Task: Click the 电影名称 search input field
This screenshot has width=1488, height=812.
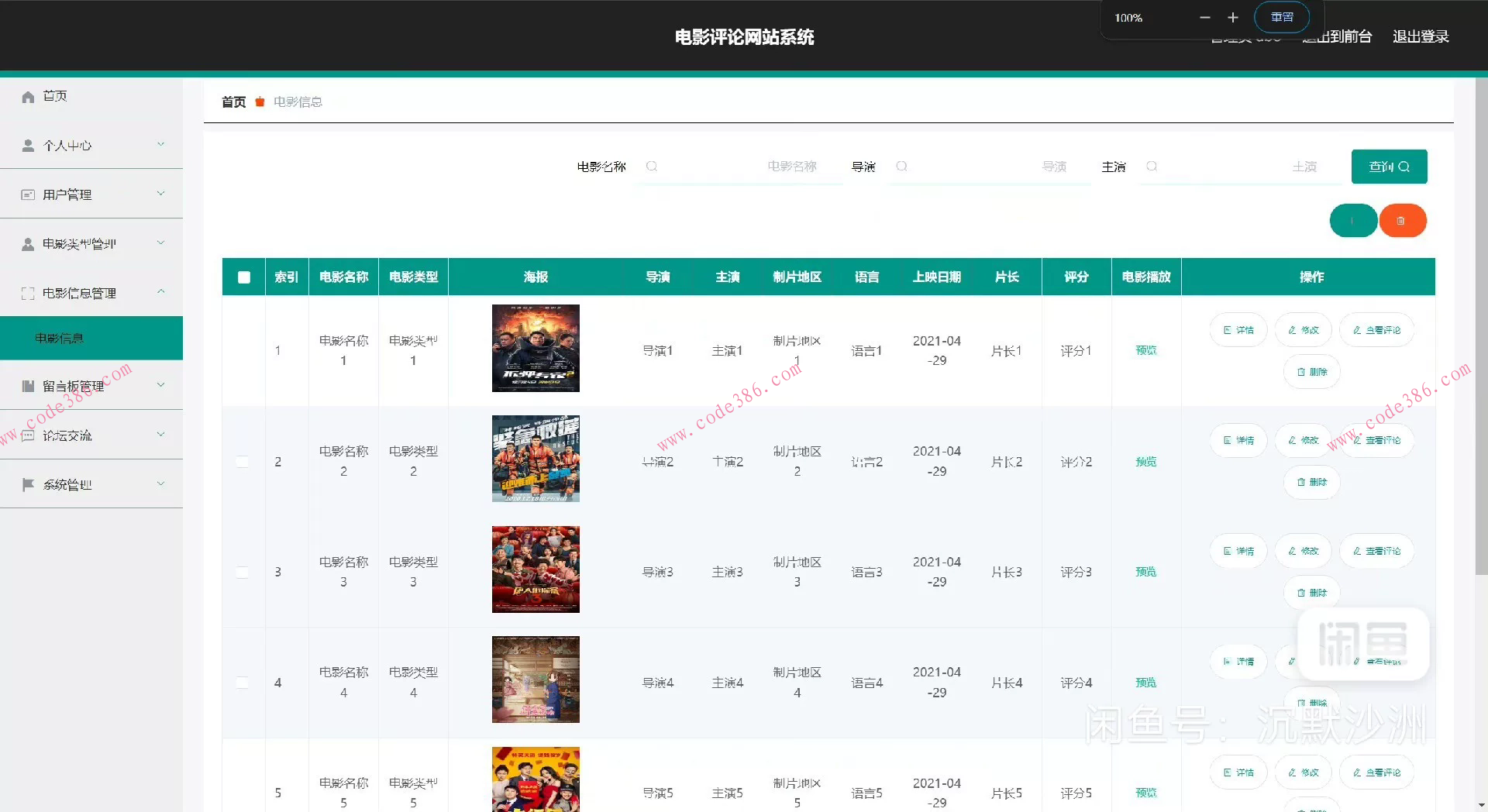Action: point(739,167)
